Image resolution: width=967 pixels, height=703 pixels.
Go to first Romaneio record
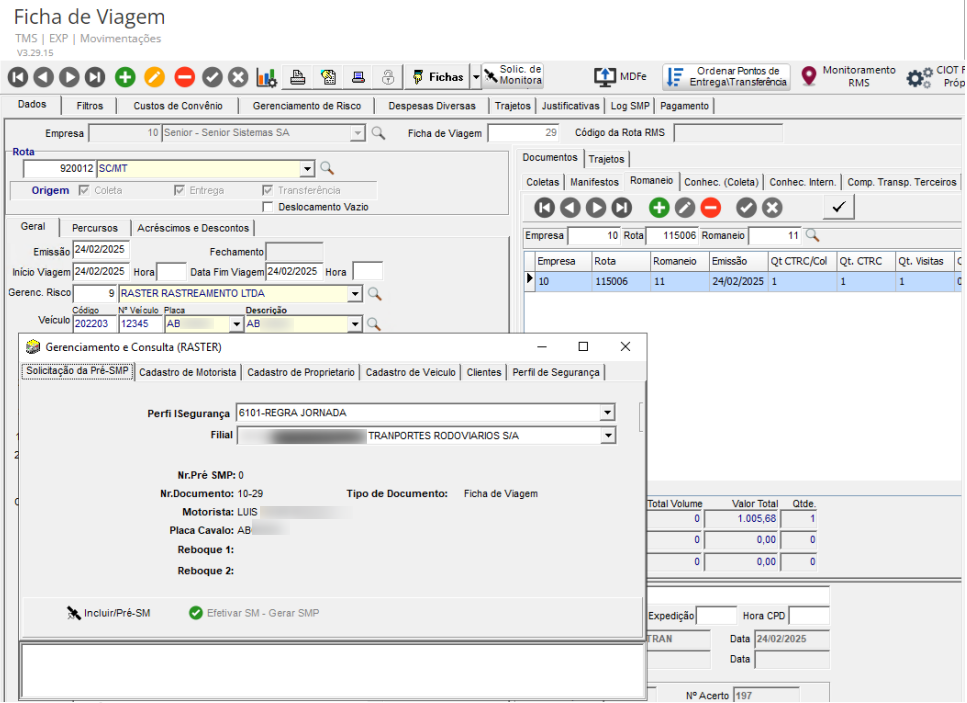pyautogui.click(x=545, y=208)
